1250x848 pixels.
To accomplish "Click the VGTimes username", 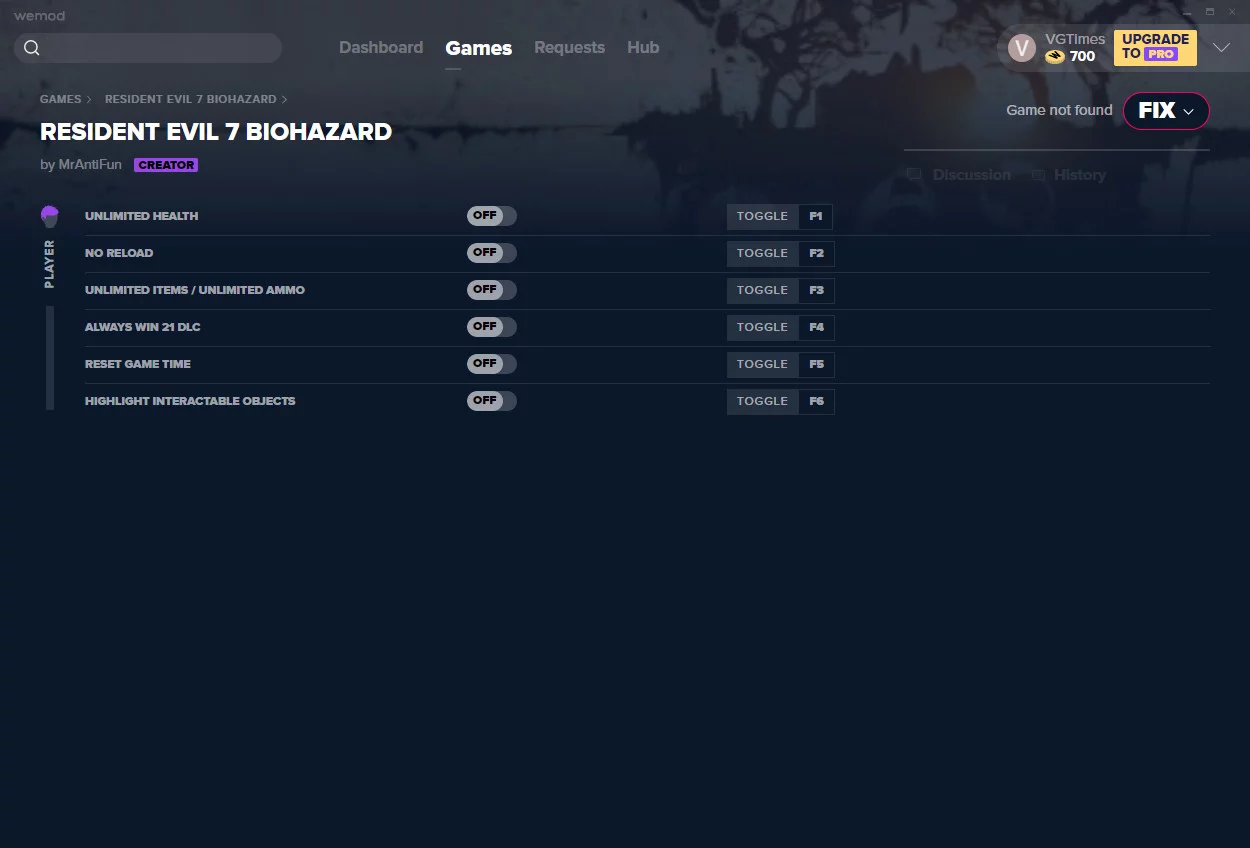I will tap(1075, 39).
